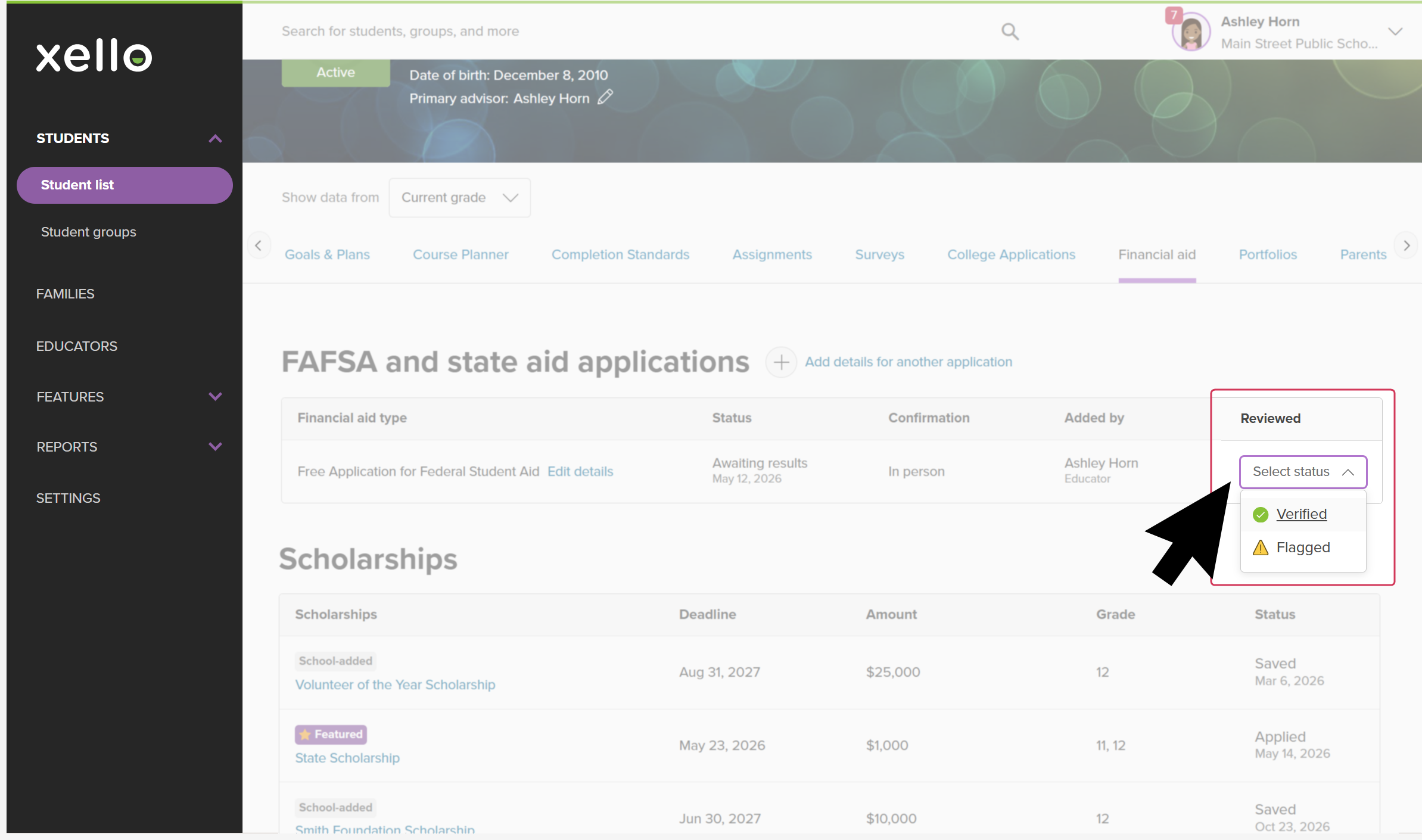Switch to Parents tab
This screenshot has height=840, width=1422.
click(1363, 255)
